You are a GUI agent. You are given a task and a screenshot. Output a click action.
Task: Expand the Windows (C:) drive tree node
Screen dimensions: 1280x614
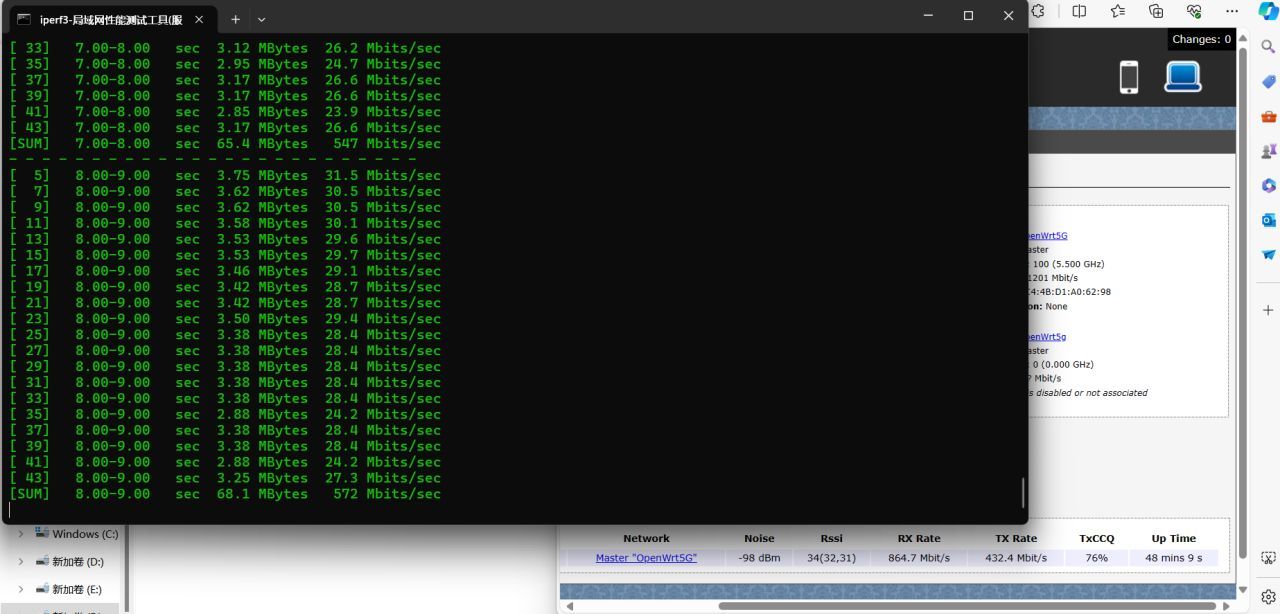[x=21, y=534]
